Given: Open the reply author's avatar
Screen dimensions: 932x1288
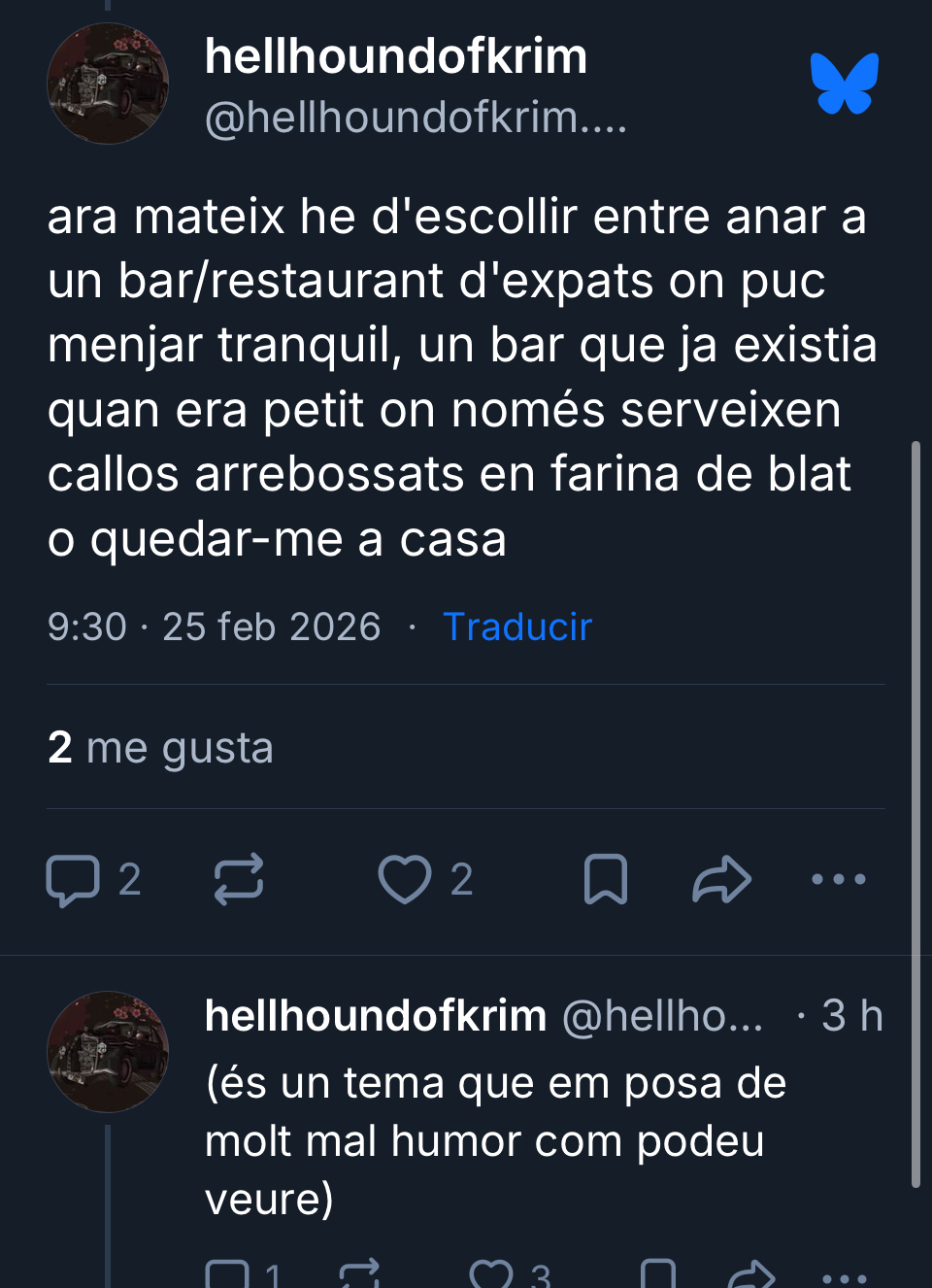Looking at the screenshot, I should pos(108,1052).
